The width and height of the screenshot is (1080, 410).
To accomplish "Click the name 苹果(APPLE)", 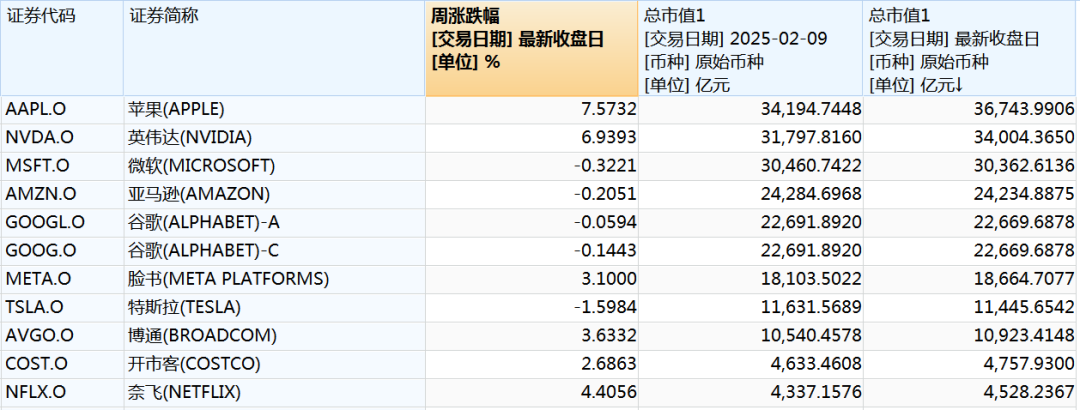I will click(176, 110).
